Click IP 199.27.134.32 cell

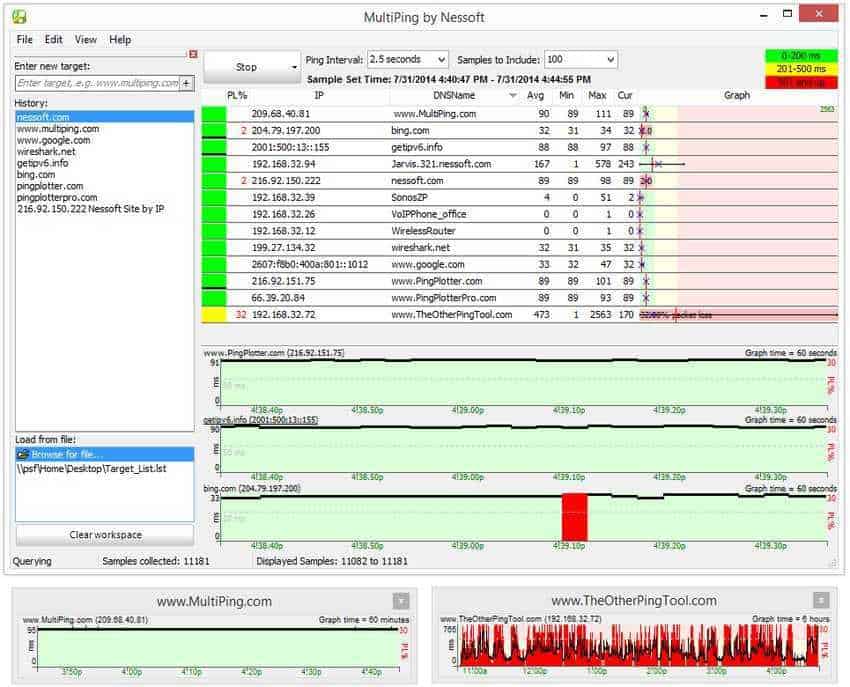tap(284, 248)
